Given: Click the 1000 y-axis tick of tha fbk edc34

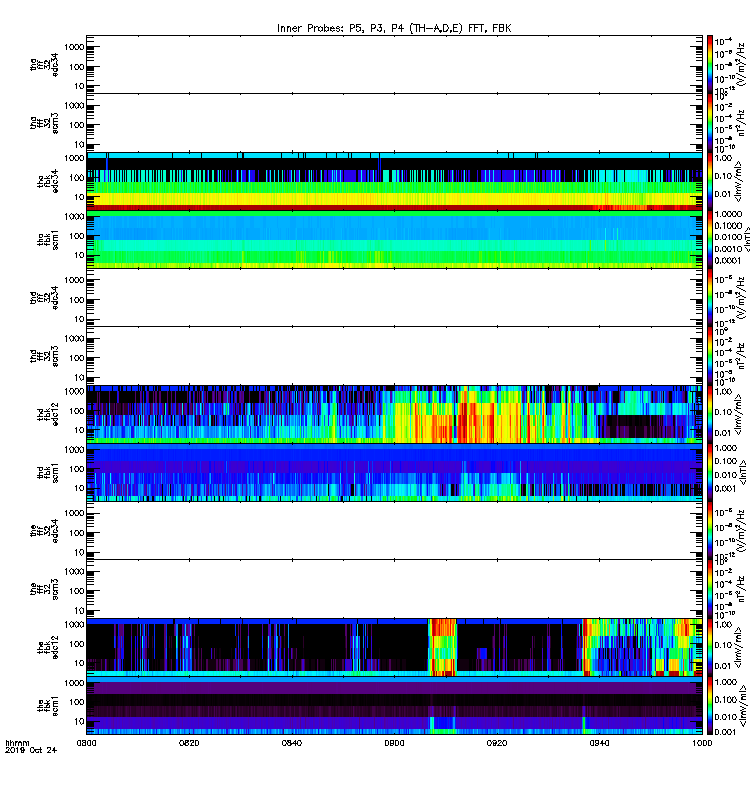Looking at the screenshot, I should pyautogui.click(x=74, y=158).
